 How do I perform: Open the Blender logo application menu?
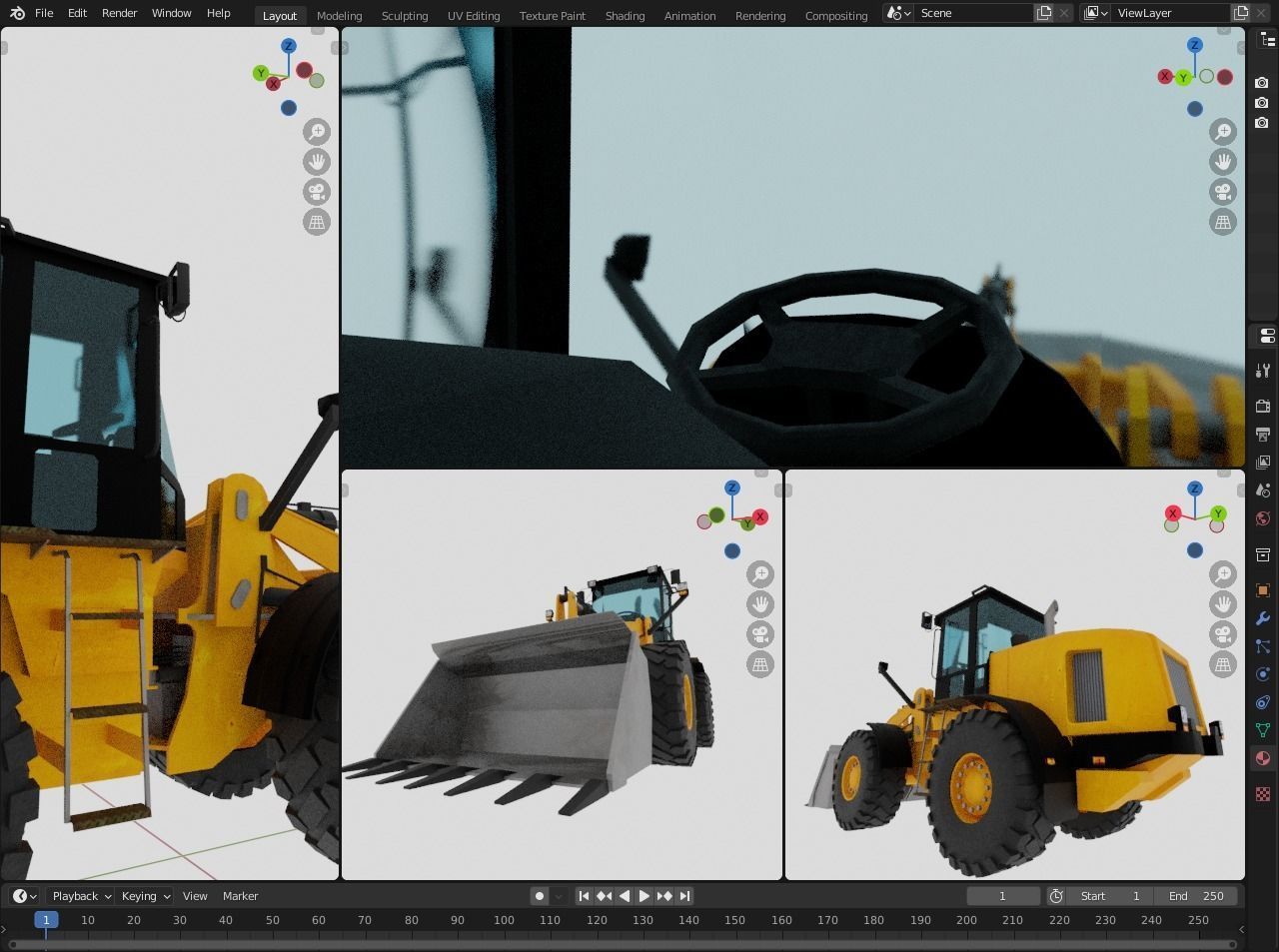17,13
